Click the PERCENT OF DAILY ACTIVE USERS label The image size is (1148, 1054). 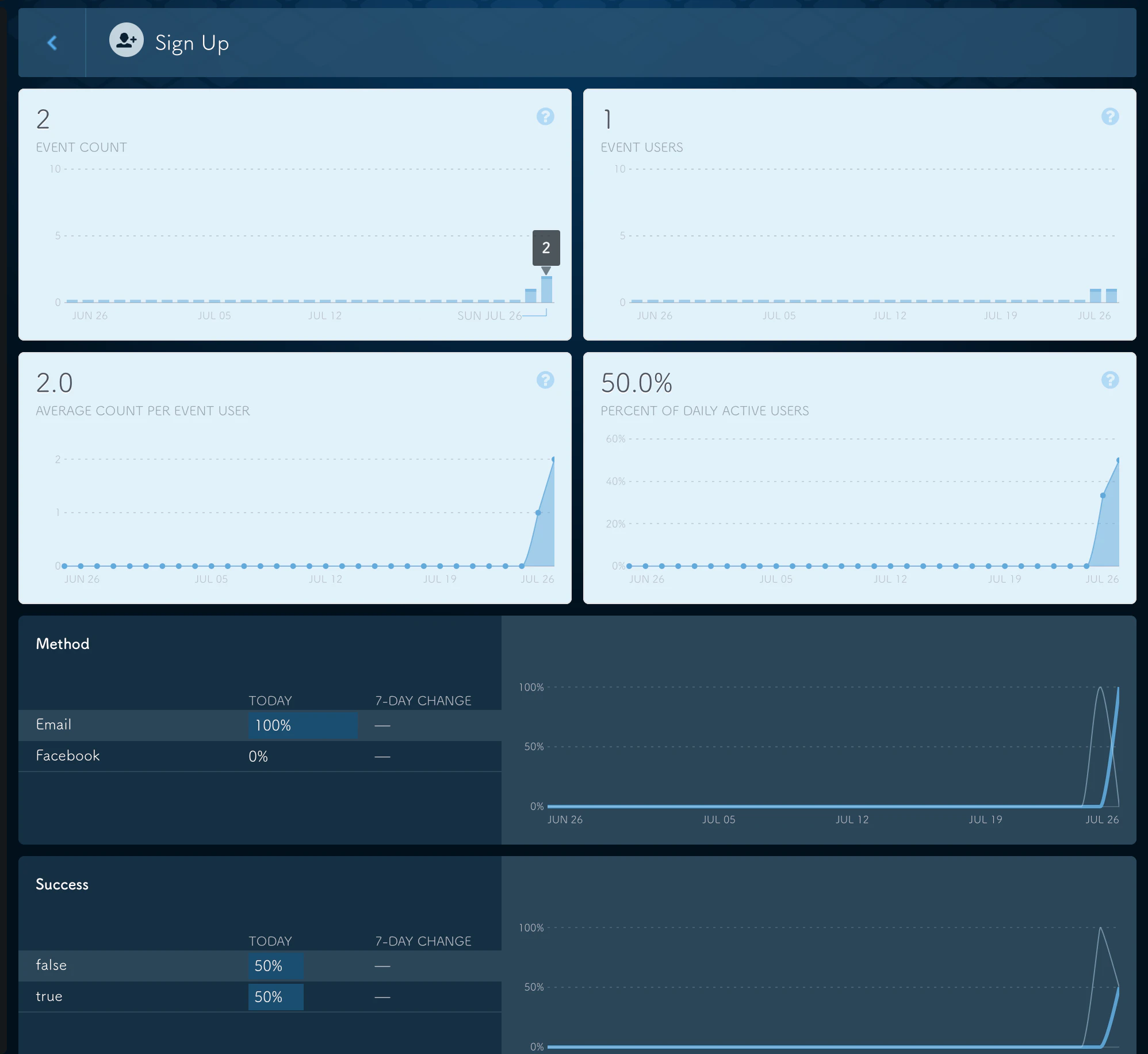coord(705,411)
